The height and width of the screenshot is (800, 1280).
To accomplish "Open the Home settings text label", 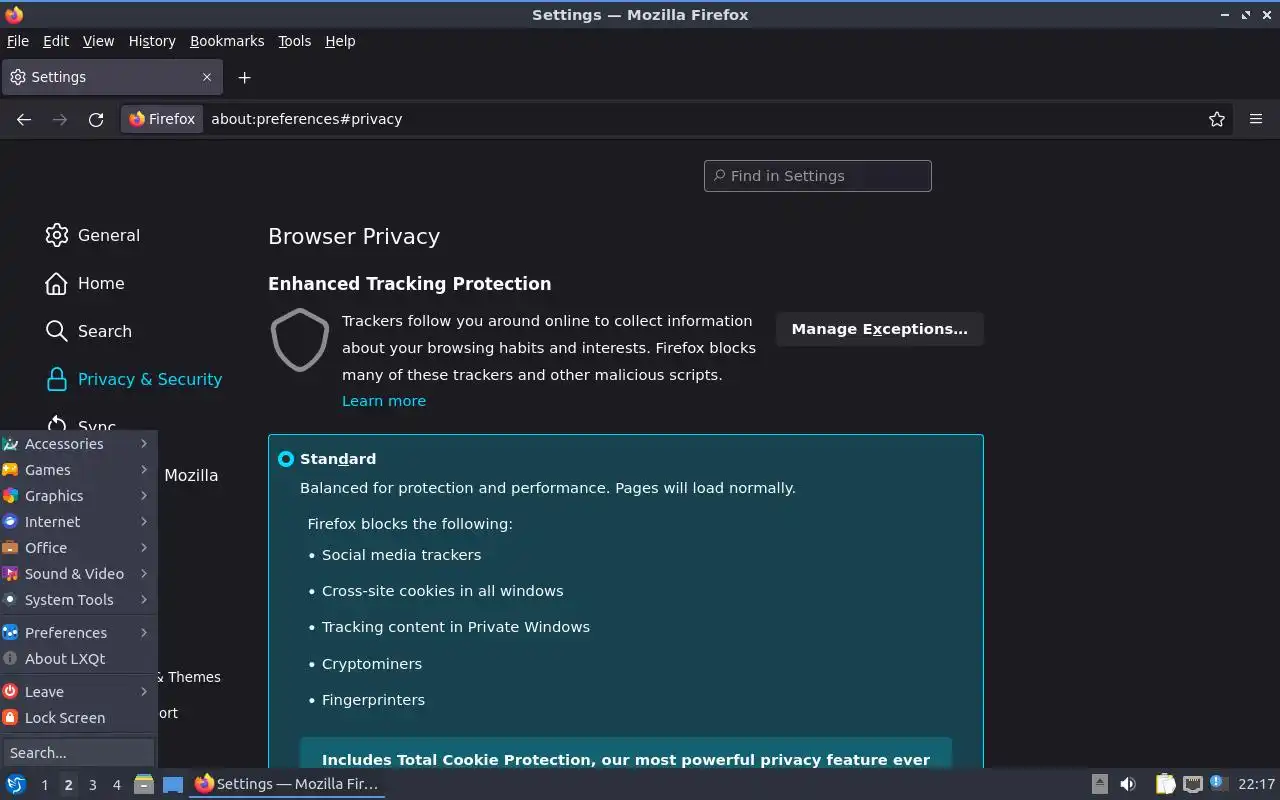I will 101,283.
